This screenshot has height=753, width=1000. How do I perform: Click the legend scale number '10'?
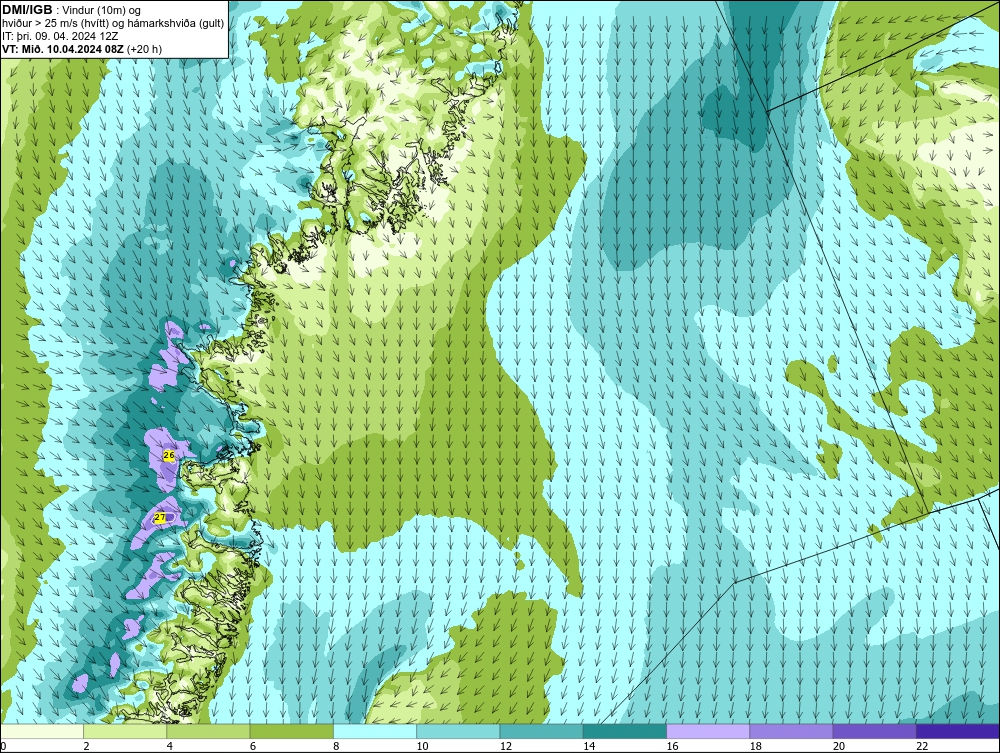tap(422, 747)
